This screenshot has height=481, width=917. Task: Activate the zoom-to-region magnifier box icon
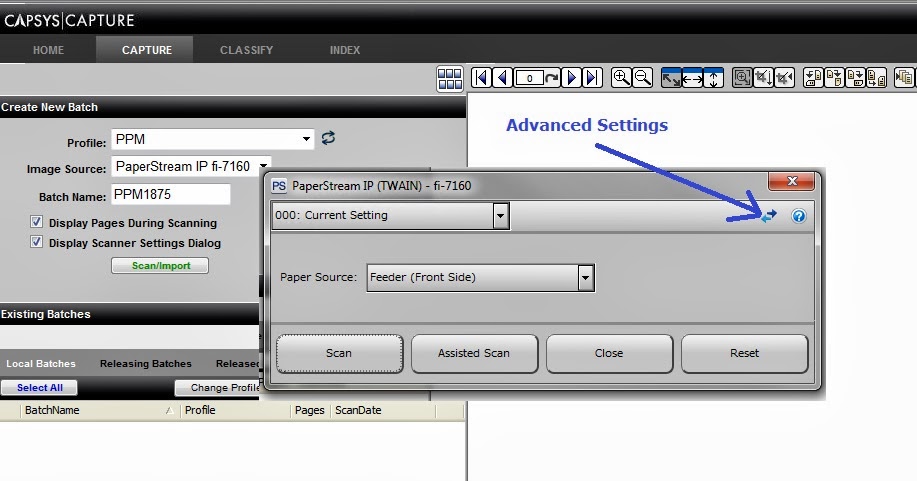[742, 78]
